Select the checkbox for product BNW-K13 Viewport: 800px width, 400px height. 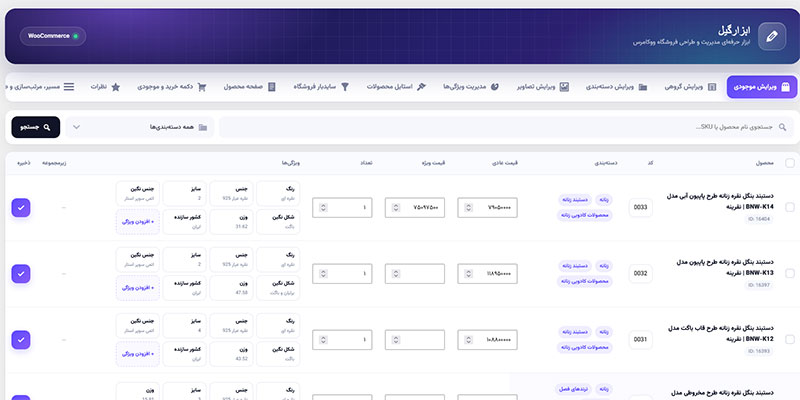click(x=790, y=273)
